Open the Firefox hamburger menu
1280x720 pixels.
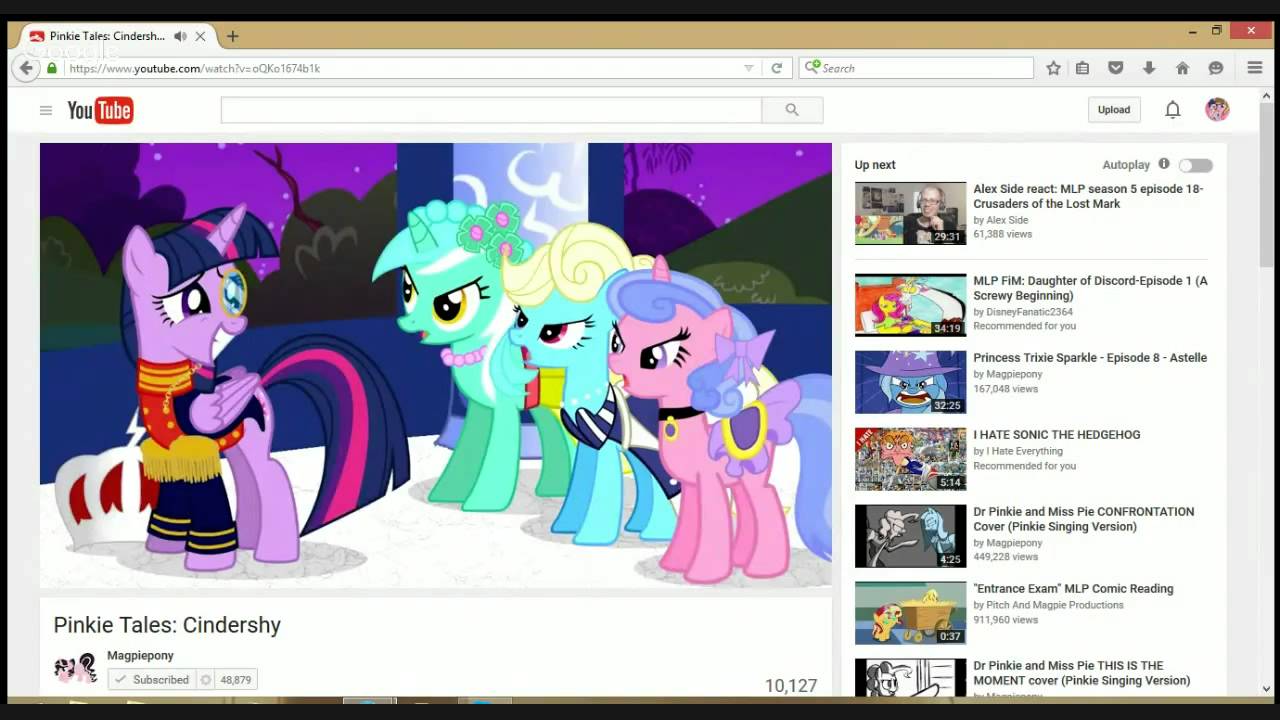[1255, 68]
